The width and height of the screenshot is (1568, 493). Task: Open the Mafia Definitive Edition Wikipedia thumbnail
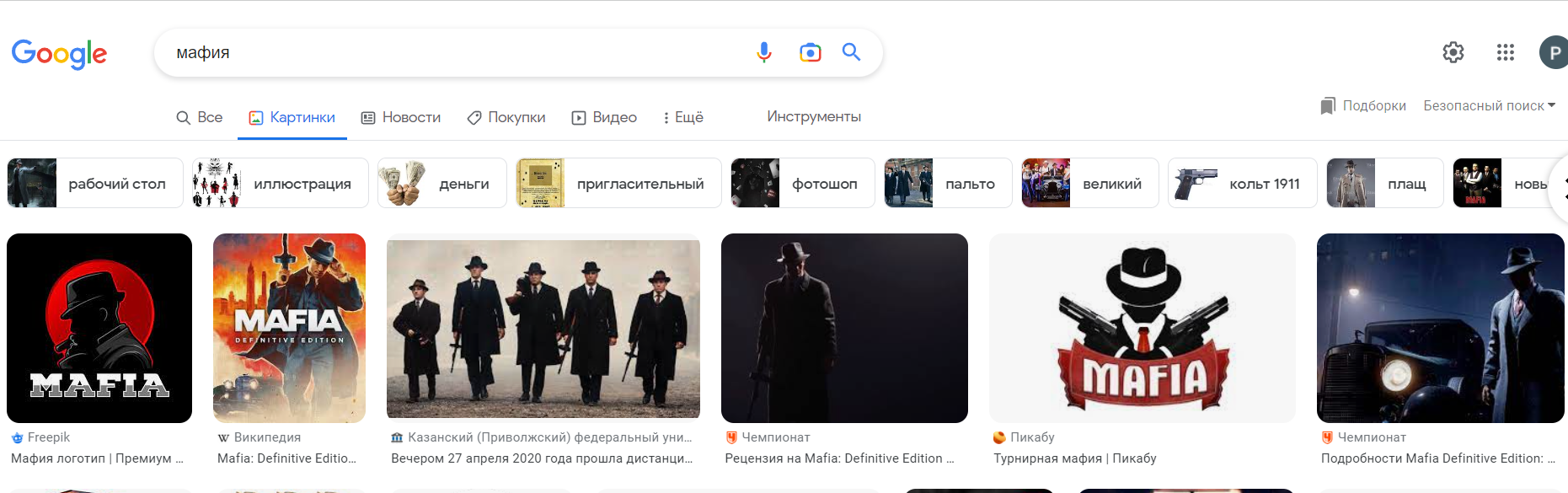tap(289, 328)
